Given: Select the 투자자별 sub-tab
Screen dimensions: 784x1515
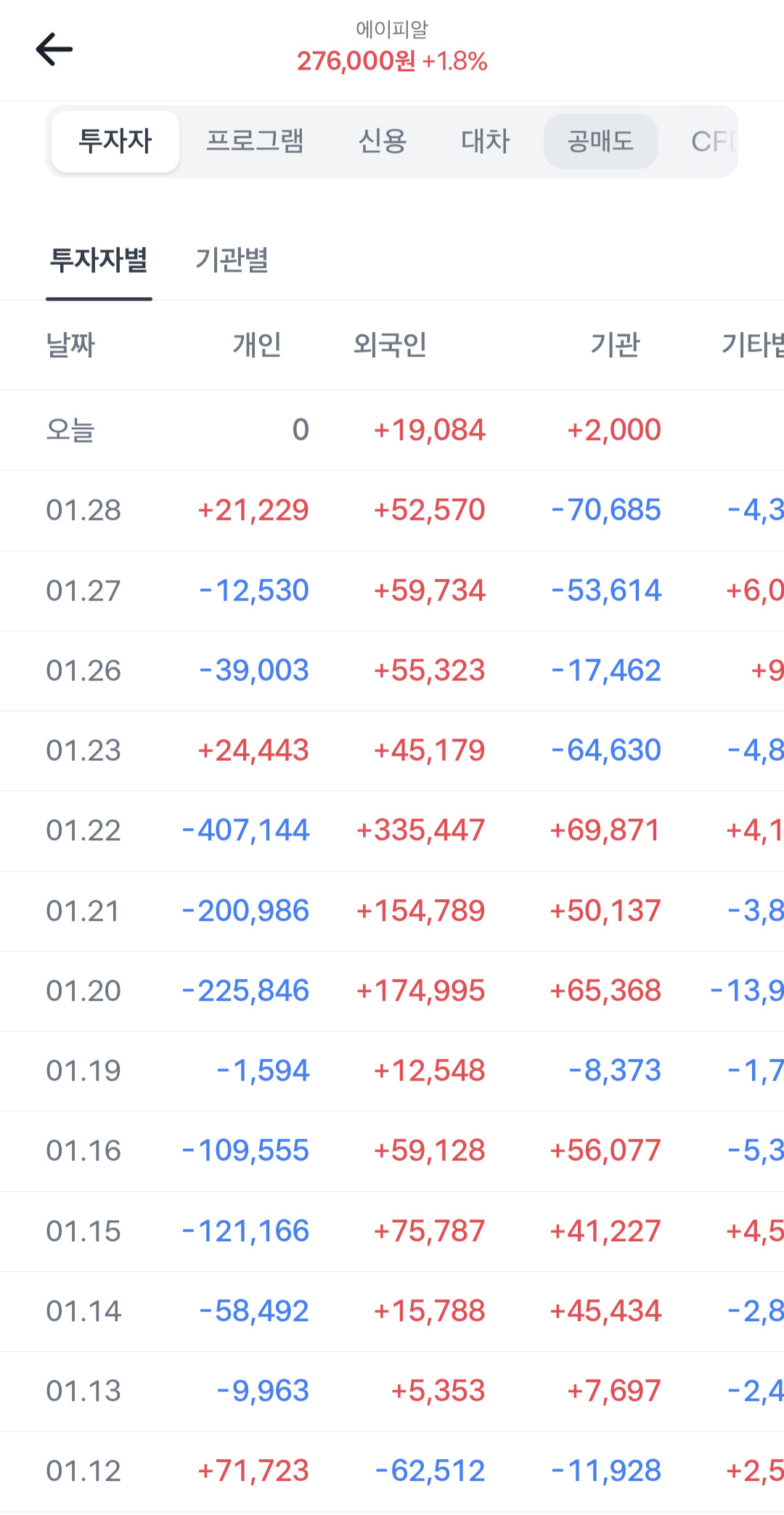Looking at the screenshot, I should pos(99,260).
